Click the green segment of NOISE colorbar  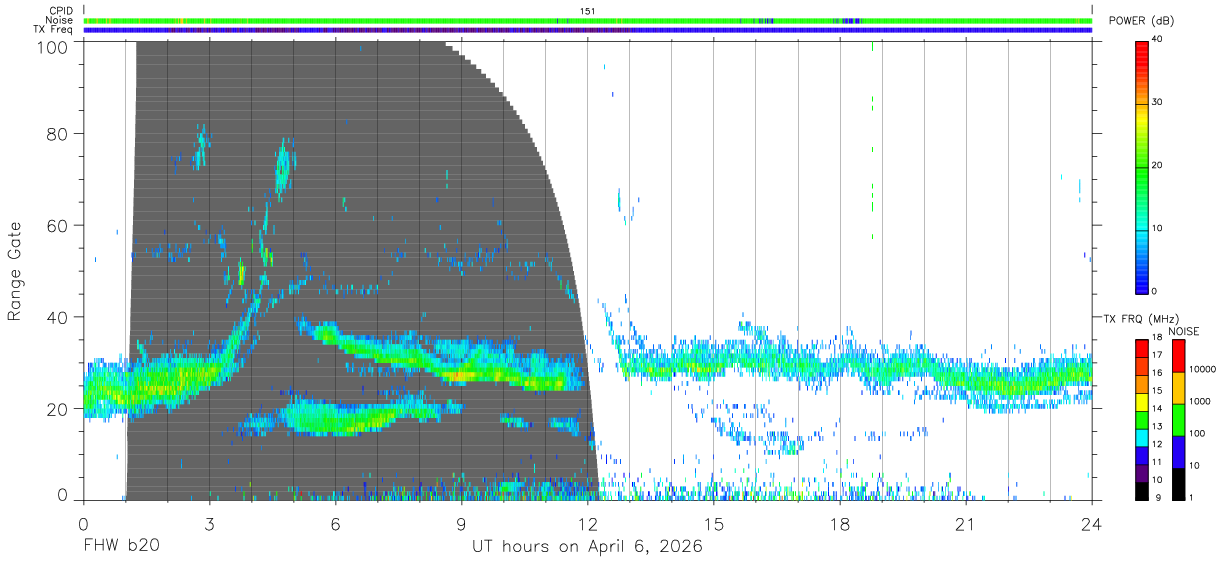click(1178, 420)
